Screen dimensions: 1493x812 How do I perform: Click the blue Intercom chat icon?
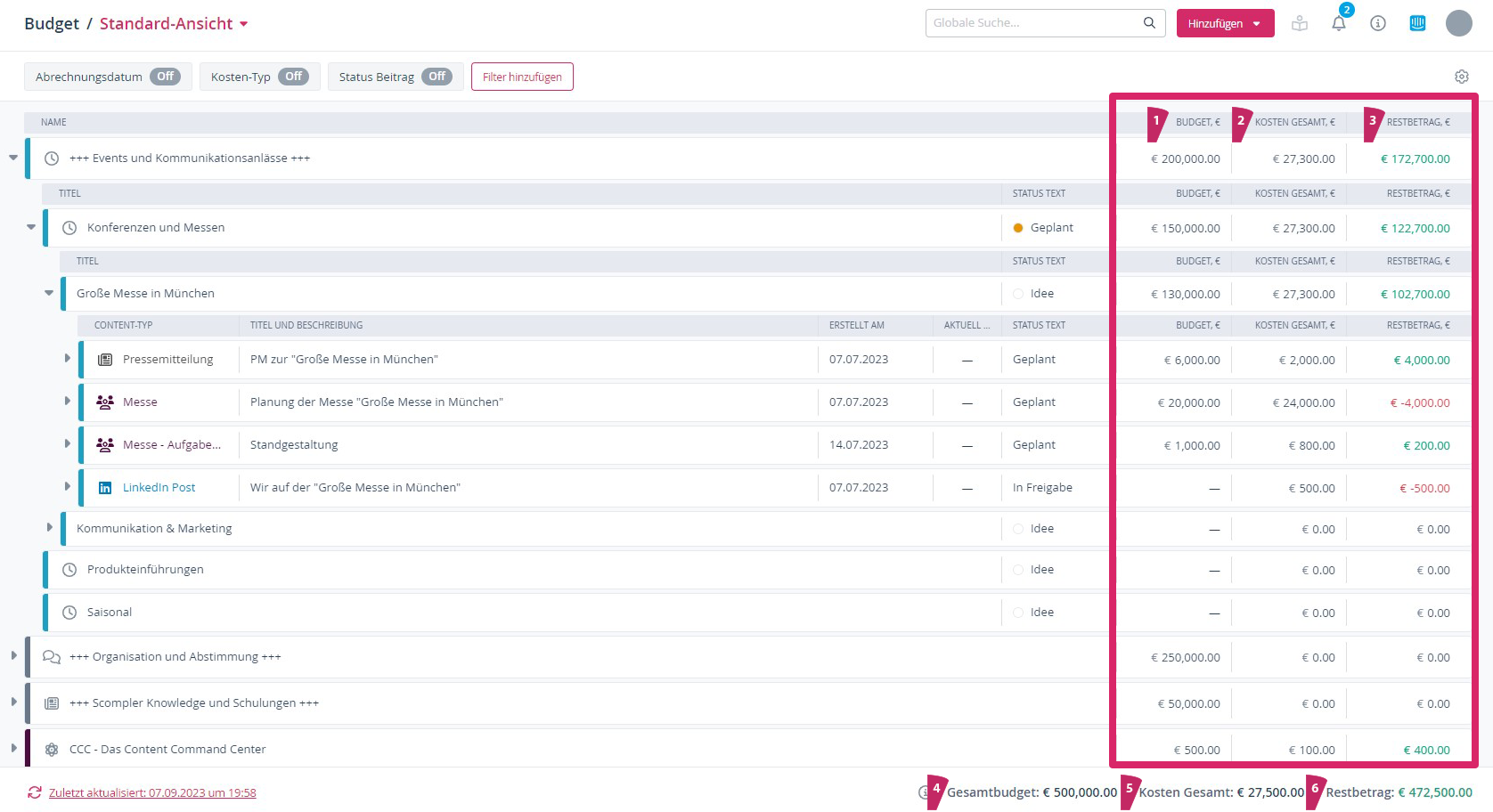[1417, 24]
